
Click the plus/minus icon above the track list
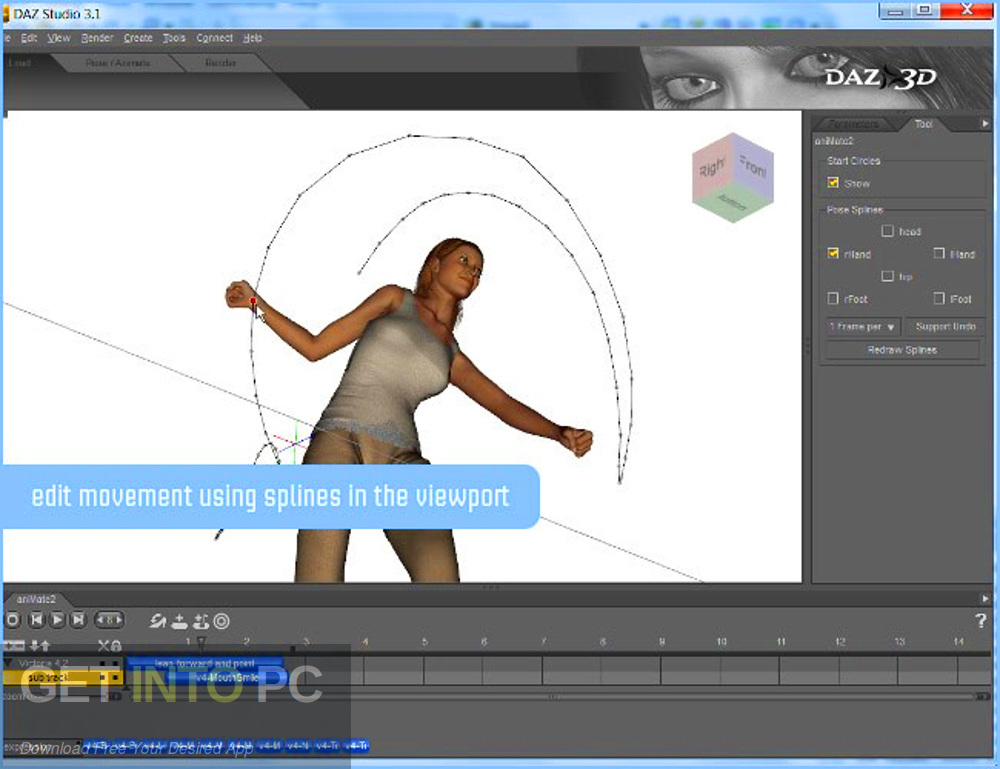tap(14, 645)
